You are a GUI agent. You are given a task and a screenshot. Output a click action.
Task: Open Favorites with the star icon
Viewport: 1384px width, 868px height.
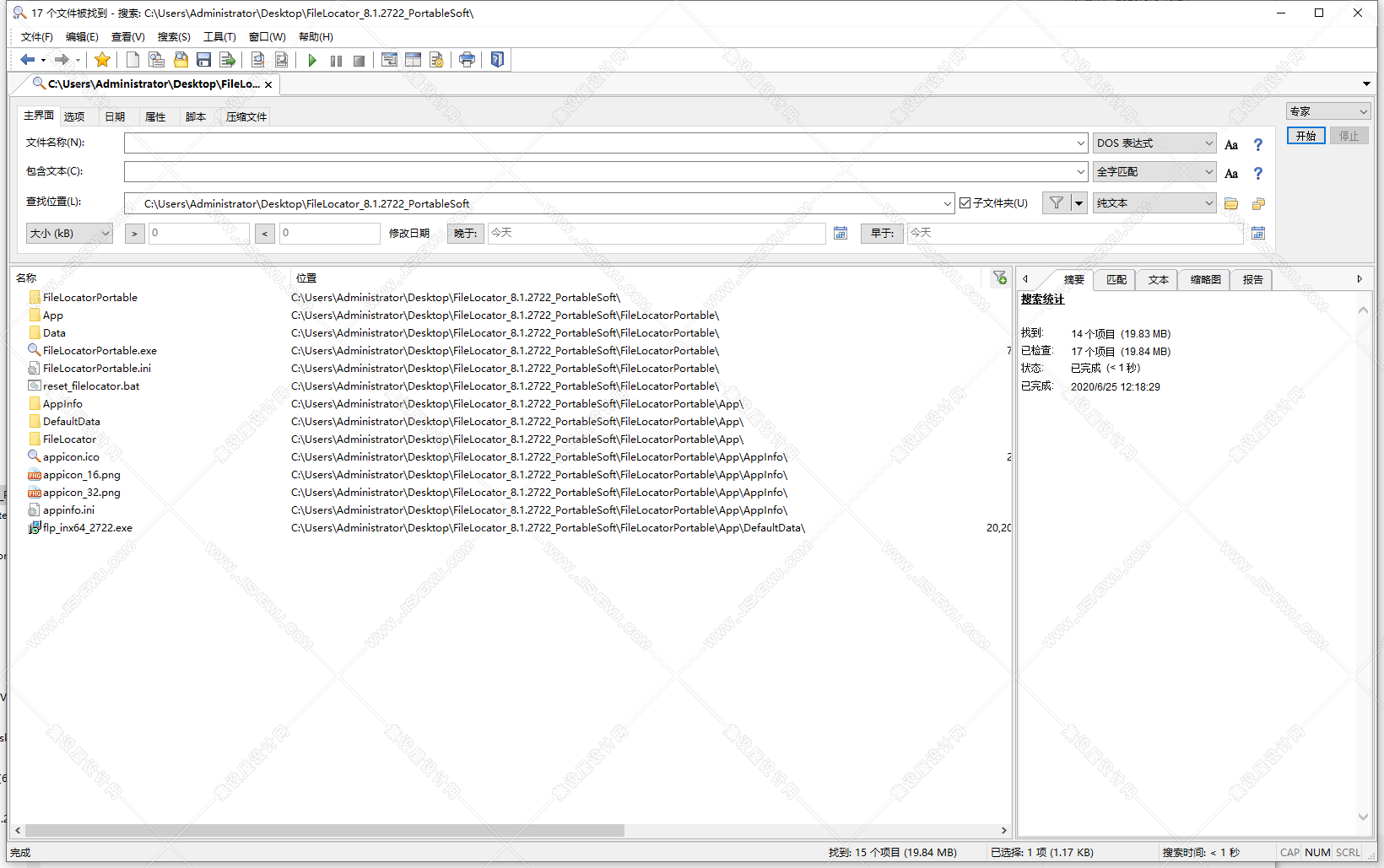coord(102,60)
